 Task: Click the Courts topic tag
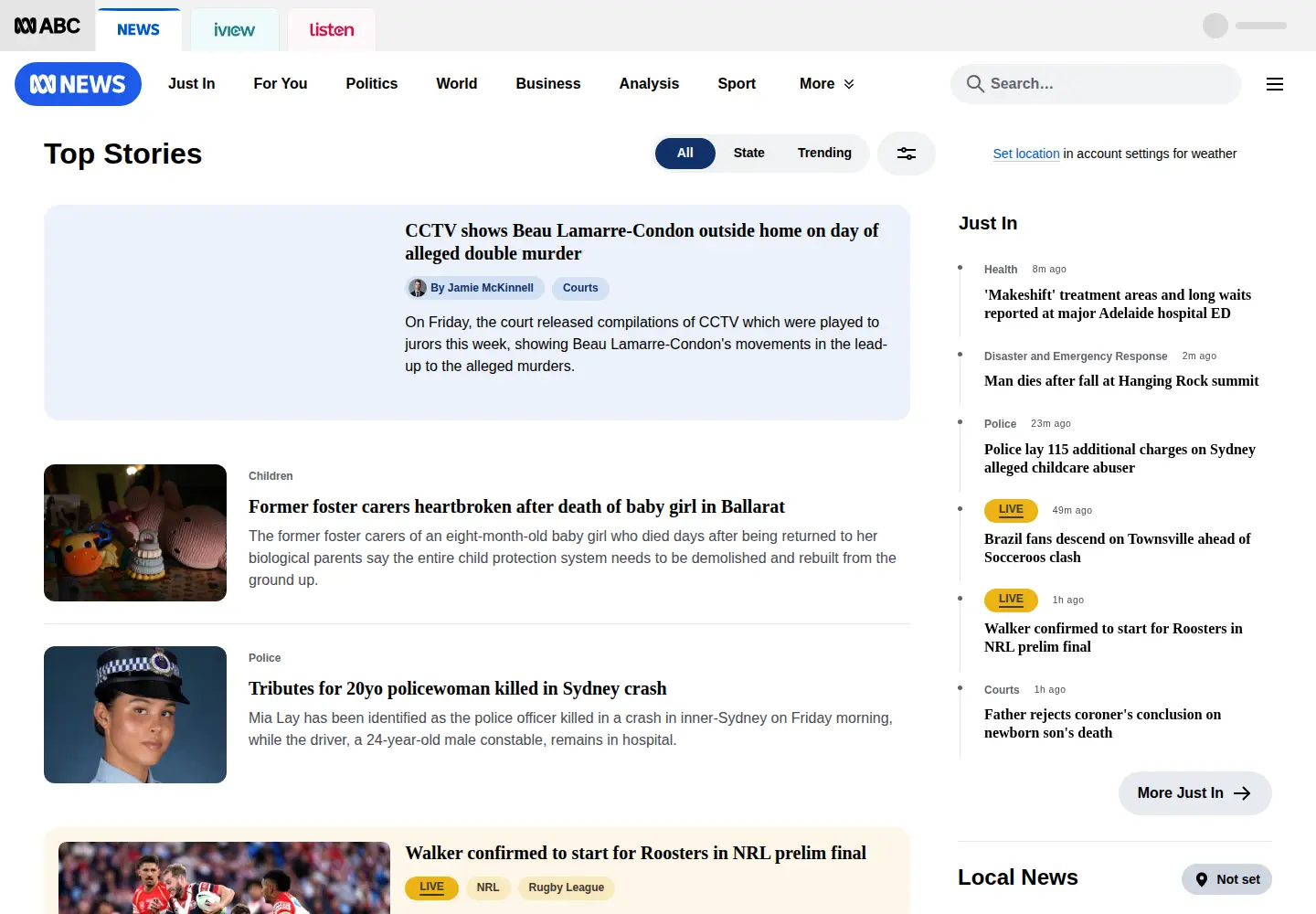coord(580,288)
